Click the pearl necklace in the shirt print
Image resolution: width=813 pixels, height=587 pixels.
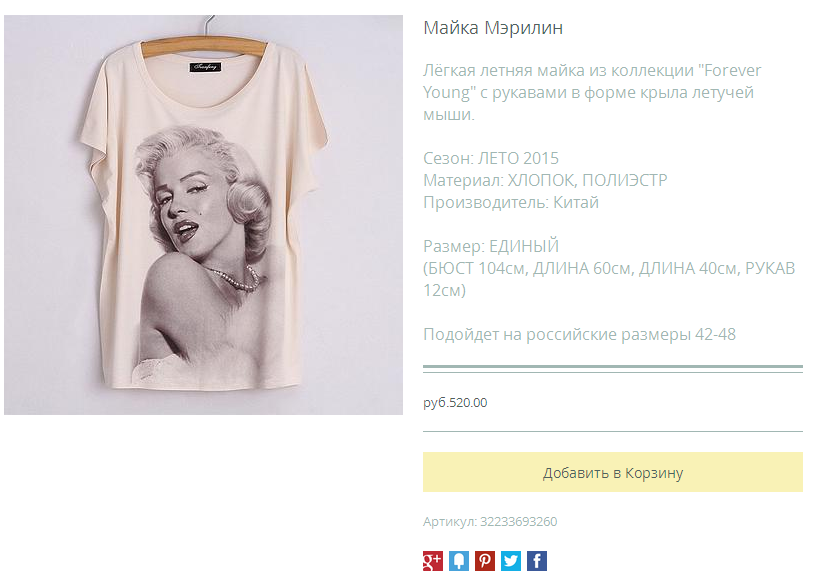234,278
